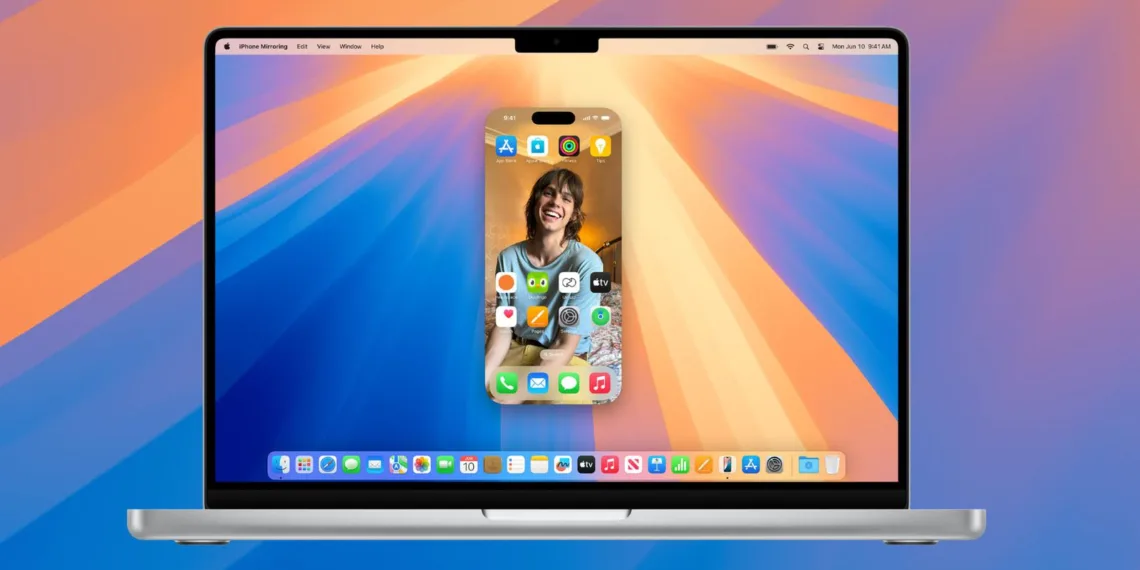Open Spotlight search in menu bar
1140x570 pixels.
(806, 47)
